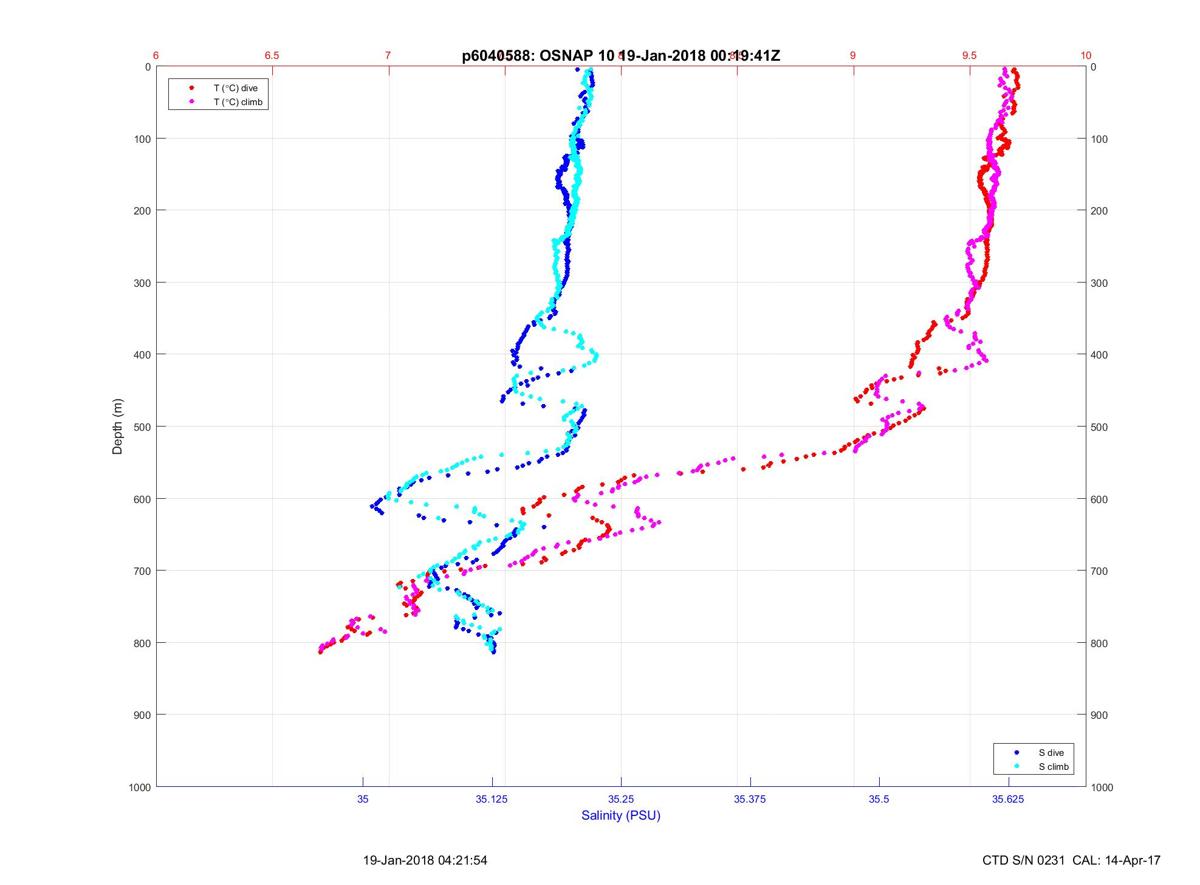
Task: Select the 'T (°C) dive' legend entry
Action: pos(235,88)
